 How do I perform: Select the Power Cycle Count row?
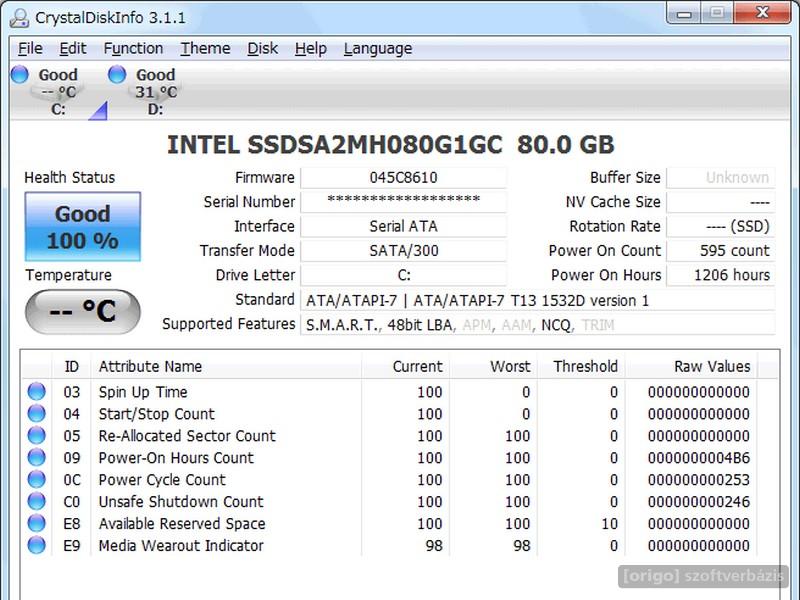click(x=389, y=480)
